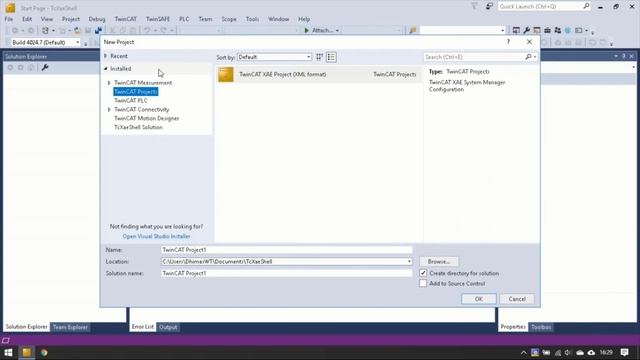This screenshot has width=640, height=360.
Task: Collapse the Installed category
Action: click(x=105, y=69)
